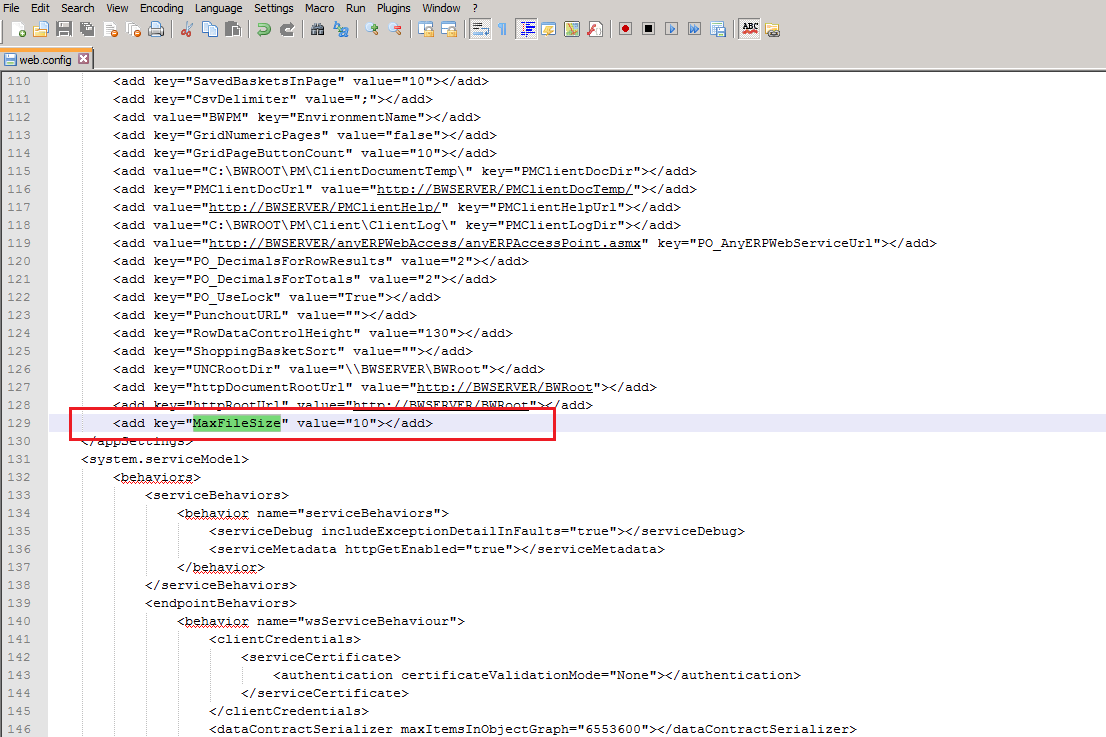Open Find with the binoculars icon
The height and width of the screenshot is (737, 1106).
pos(317,30)
